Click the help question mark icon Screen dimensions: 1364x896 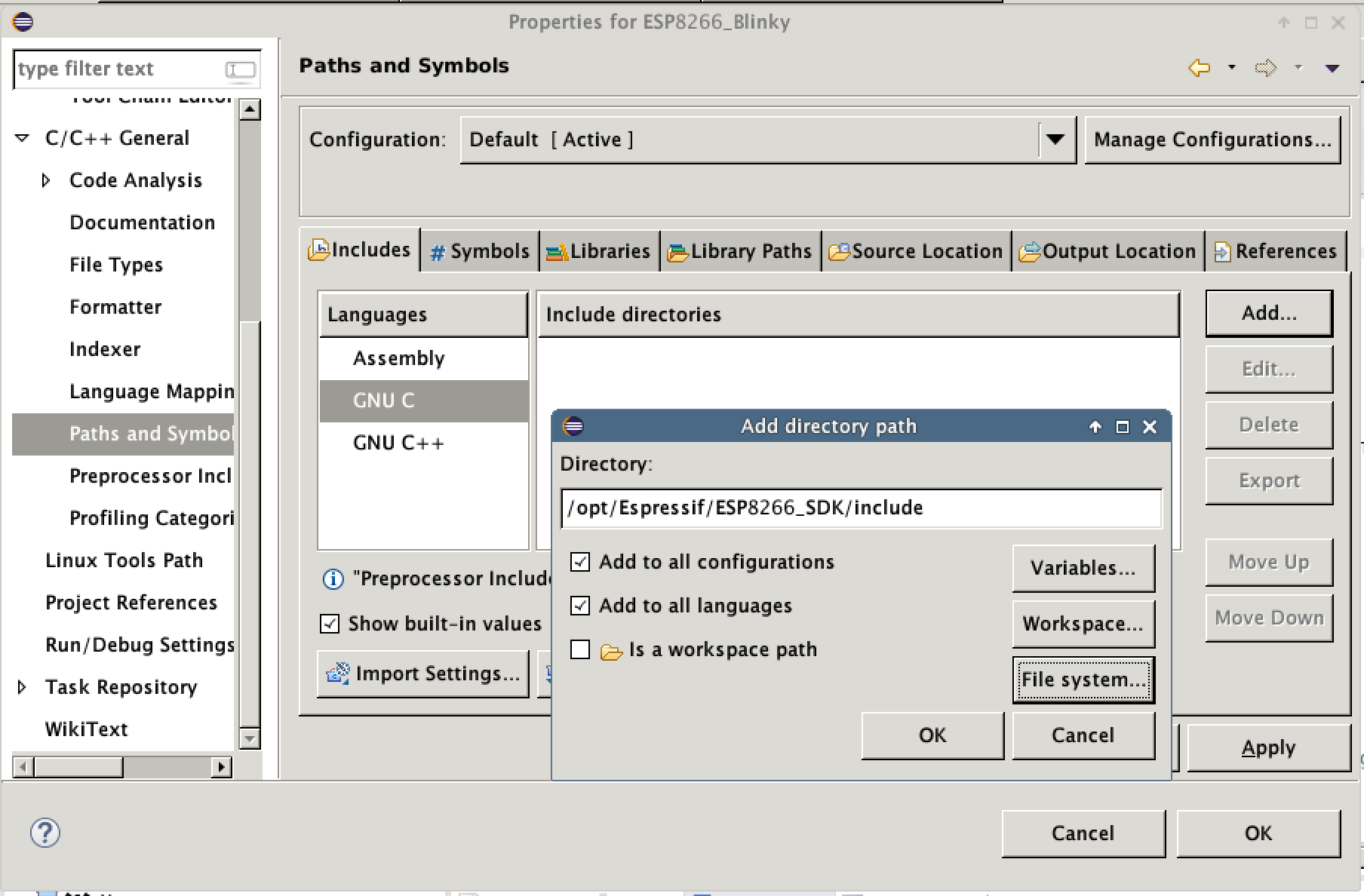pos(45,833)
